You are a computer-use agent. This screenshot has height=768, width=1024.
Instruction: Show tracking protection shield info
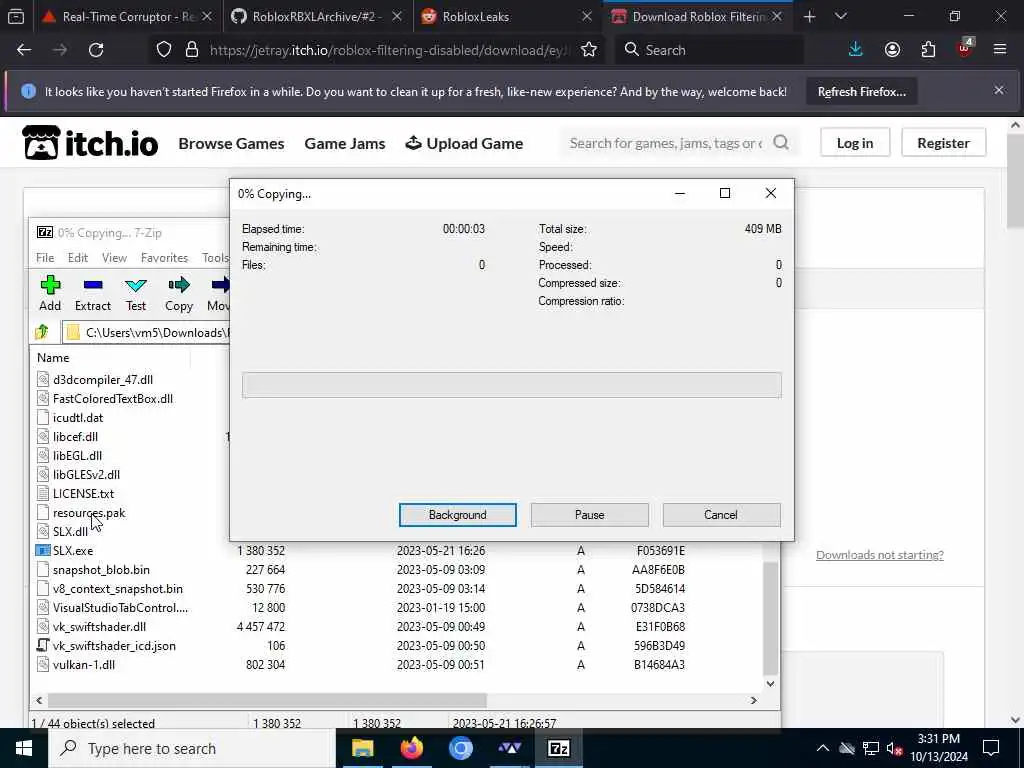coord(164,50)
